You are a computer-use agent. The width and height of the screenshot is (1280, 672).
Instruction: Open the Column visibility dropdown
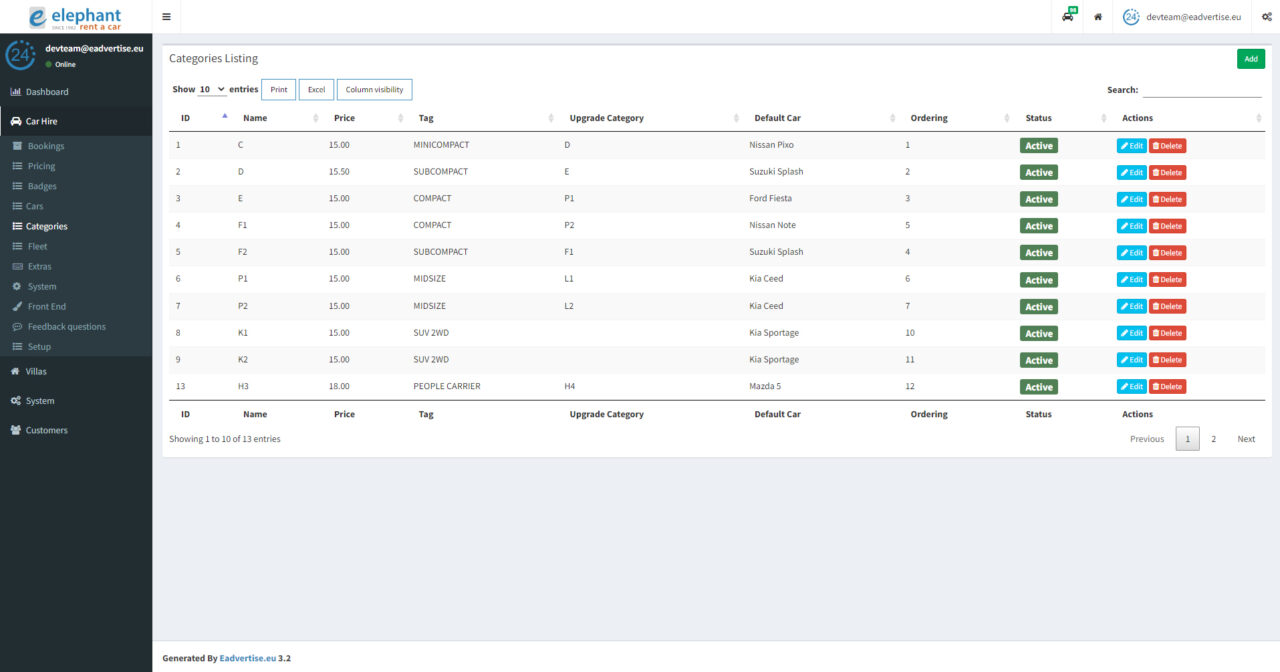(374, 90)
